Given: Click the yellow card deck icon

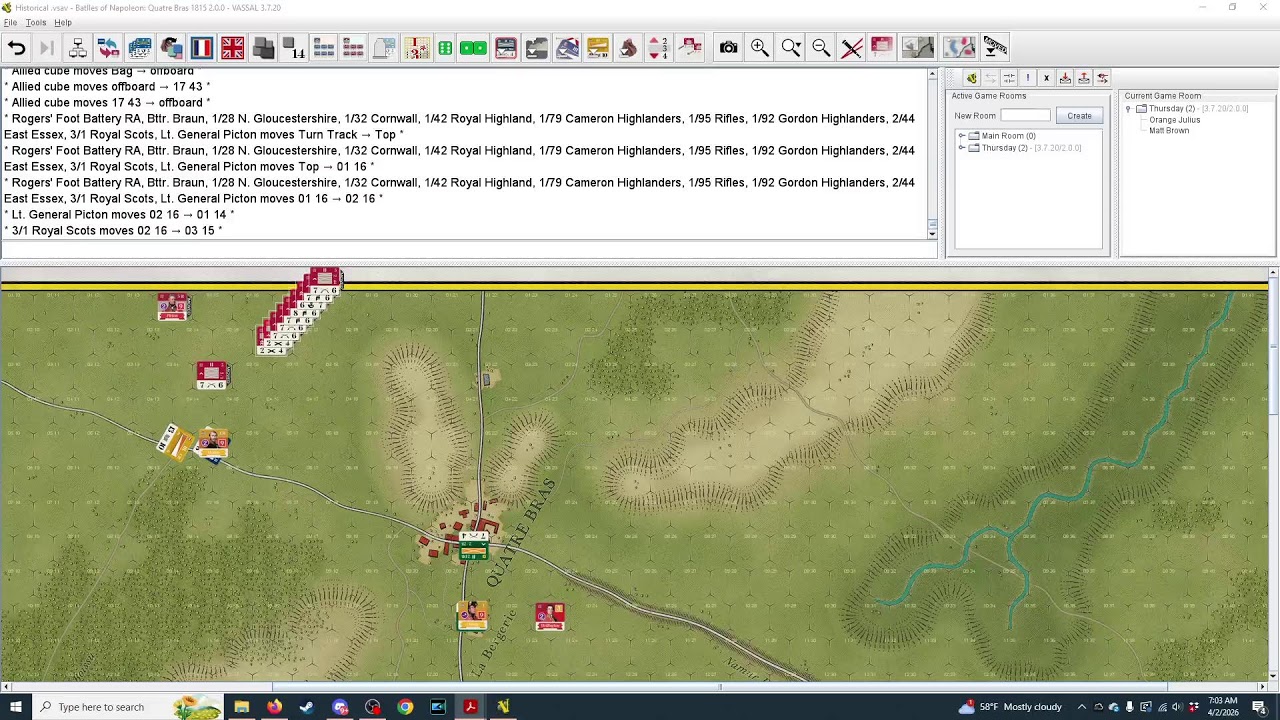Looking at the screenshot, I should [598, 47].
